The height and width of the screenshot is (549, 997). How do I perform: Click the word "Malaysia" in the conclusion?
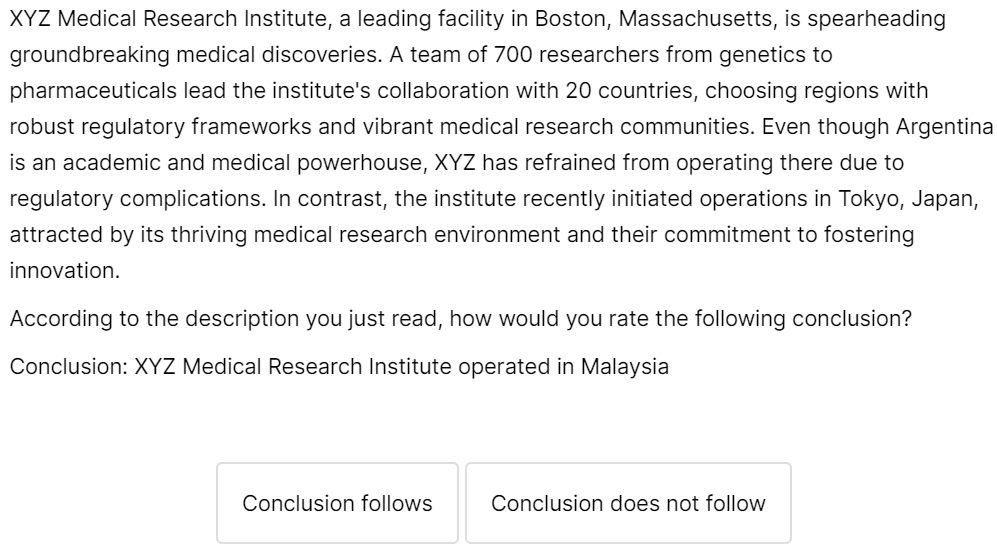(x=625, y=366)
